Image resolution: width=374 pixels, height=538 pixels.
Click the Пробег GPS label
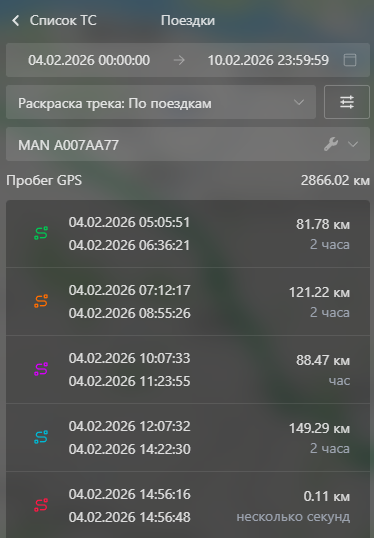(44, 180)
